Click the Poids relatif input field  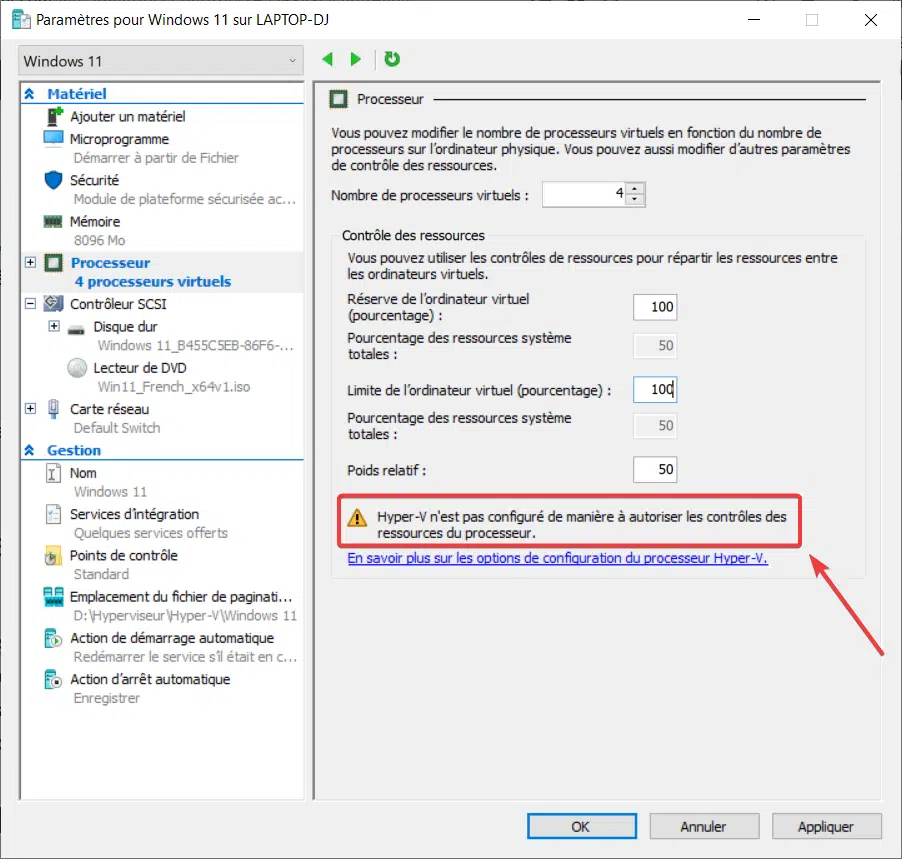[x=655, y=469]
